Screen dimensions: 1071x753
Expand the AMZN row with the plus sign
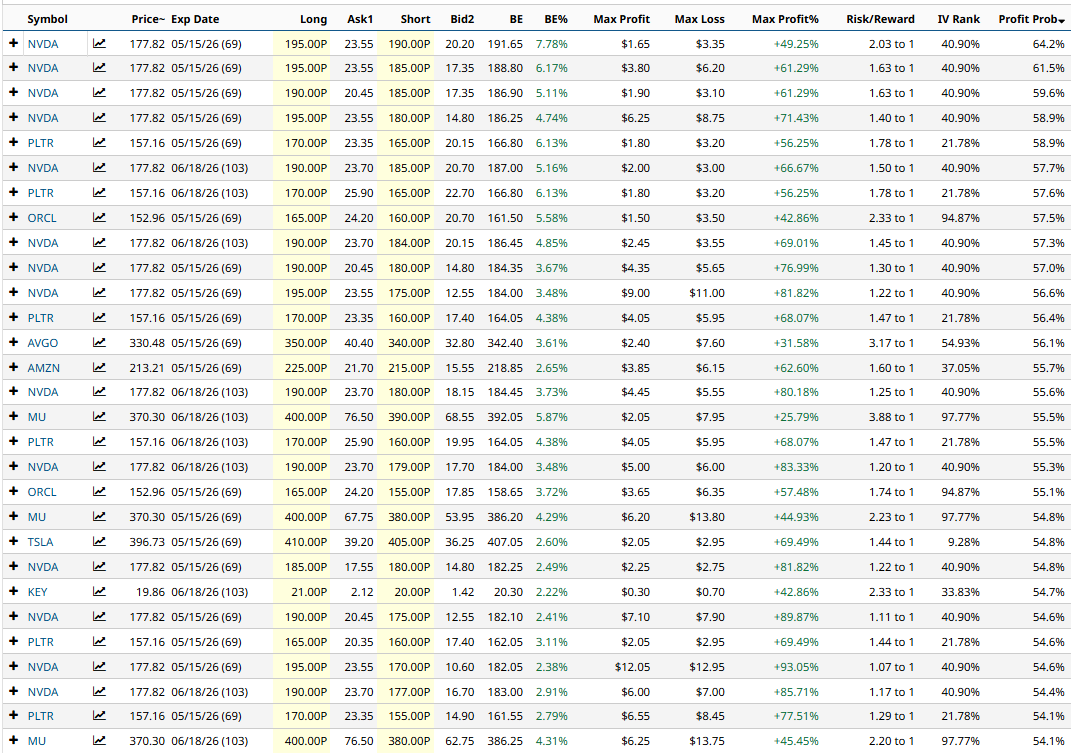pos(13,368)
